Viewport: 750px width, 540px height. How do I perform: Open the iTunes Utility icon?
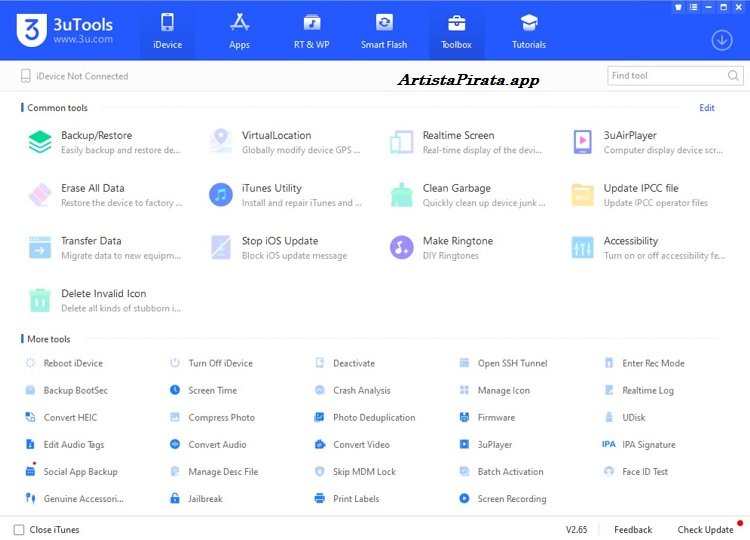click(221, 195)
